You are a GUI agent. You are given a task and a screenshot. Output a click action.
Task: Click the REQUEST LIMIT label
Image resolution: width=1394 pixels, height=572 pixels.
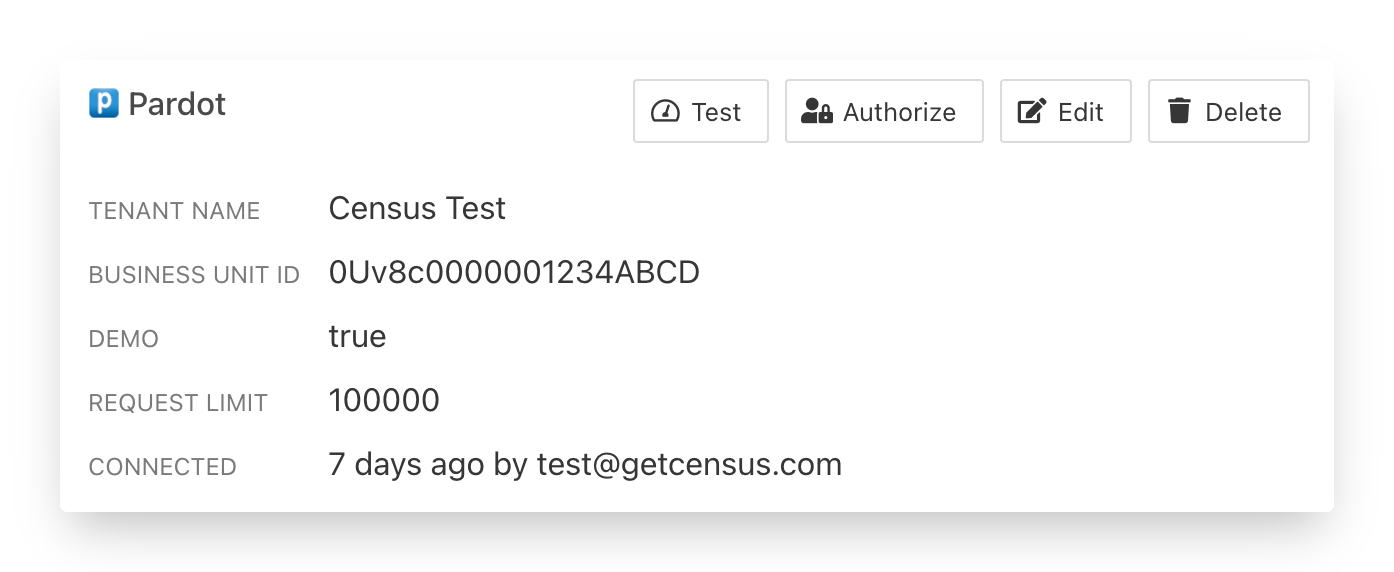[x=178, y=403]
